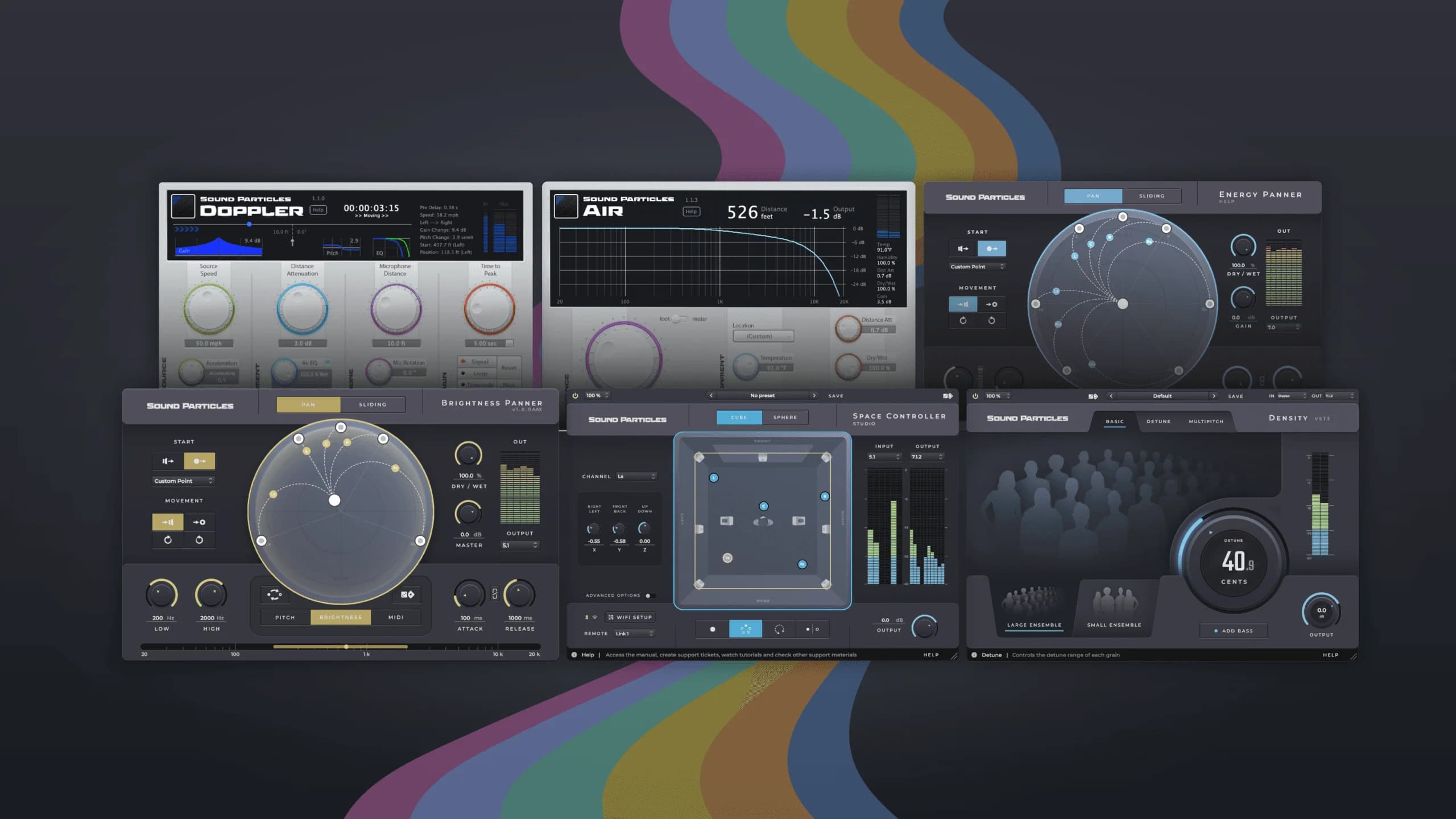1456x819 pixels.
Task: Click the next preset arrow in Space Controller
Action: pos(814,395)
